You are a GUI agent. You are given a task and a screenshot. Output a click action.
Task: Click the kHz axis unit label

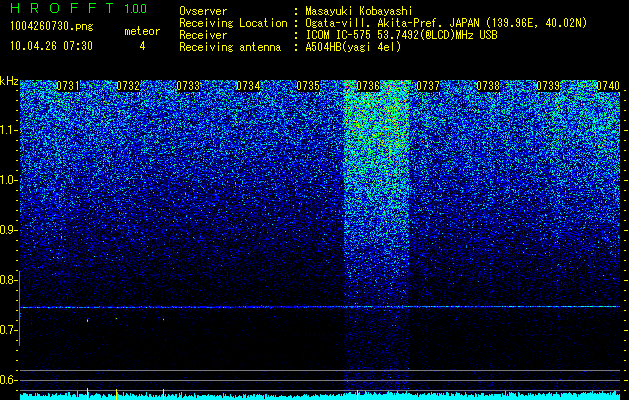point(9,81)
